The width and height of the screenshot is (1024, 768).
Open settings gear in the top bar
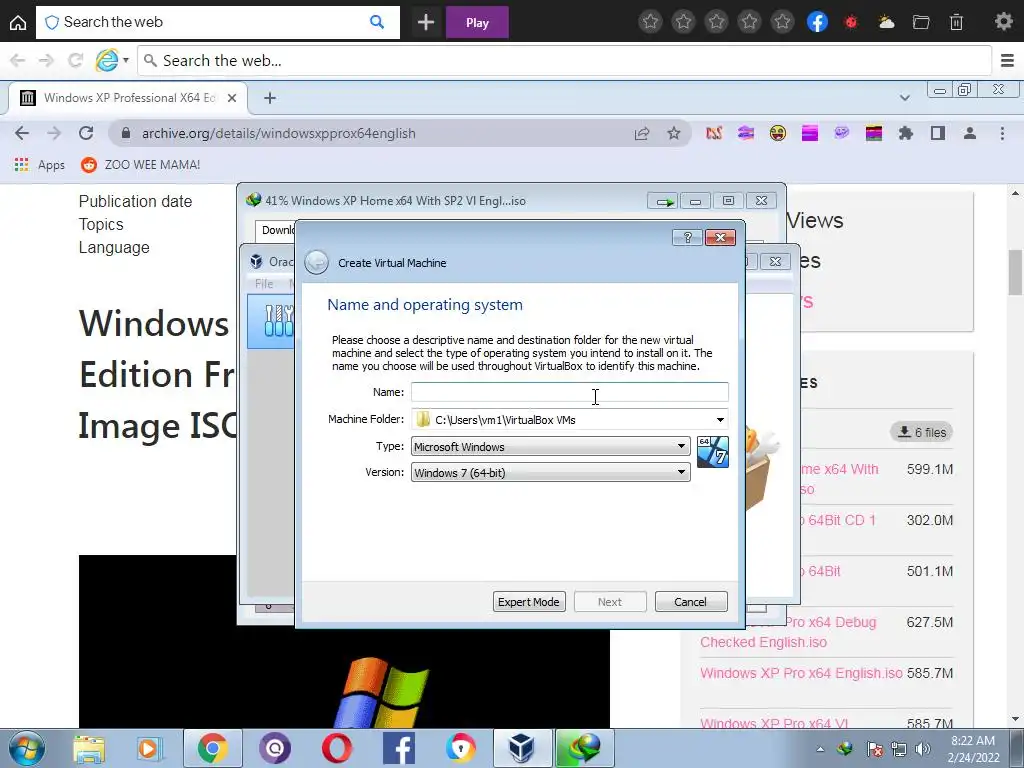(x=1003, y=22)
